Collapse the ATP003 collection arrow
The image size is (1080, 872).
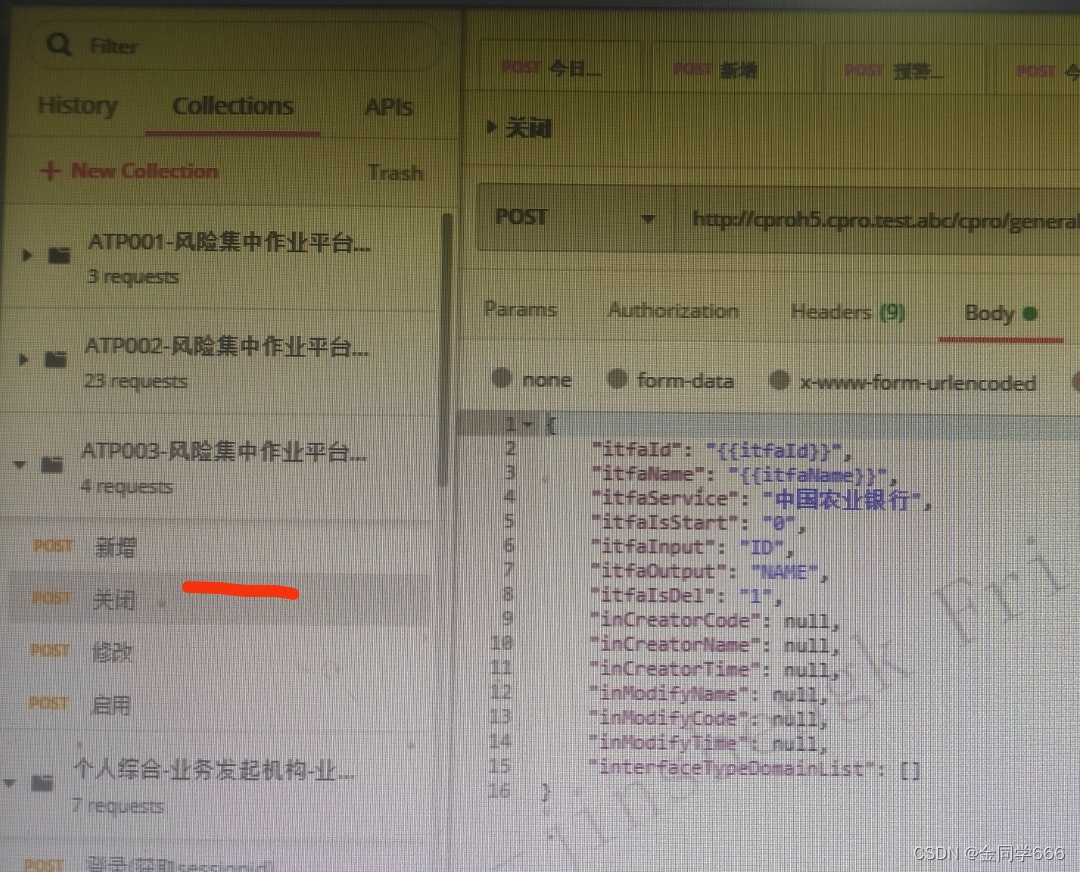[x=20, y=465]
